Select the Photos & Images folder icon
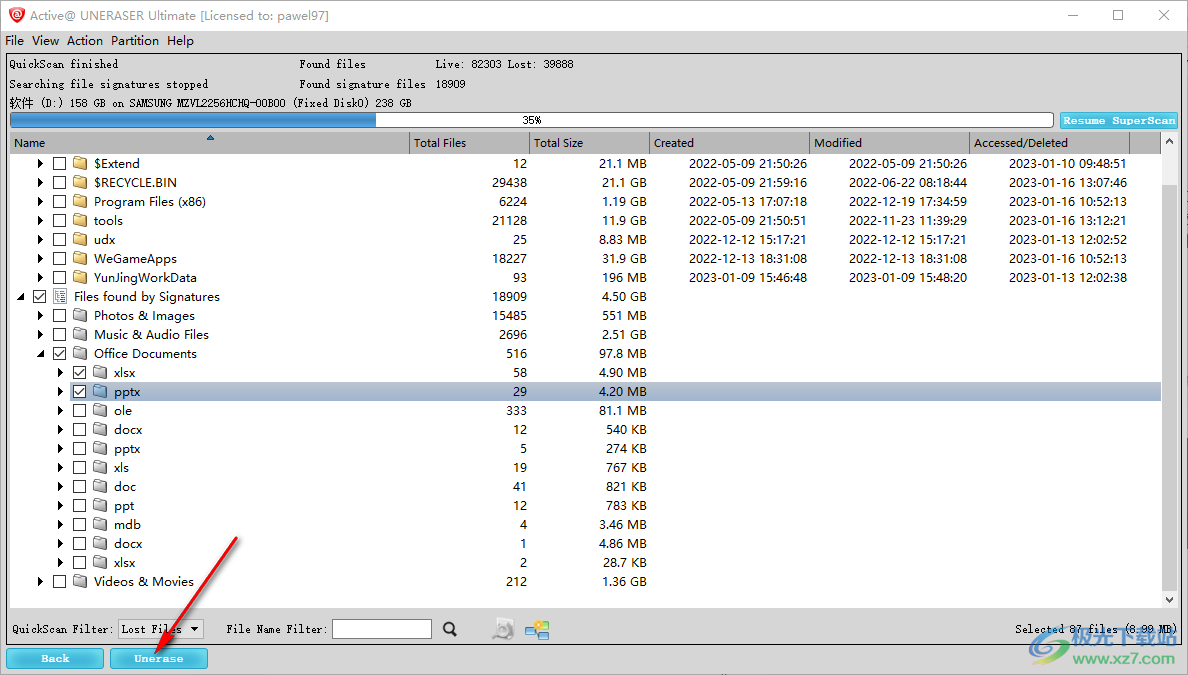Image resolution: width=1188 pixels, height=675 pixels. tap(80, 315)
